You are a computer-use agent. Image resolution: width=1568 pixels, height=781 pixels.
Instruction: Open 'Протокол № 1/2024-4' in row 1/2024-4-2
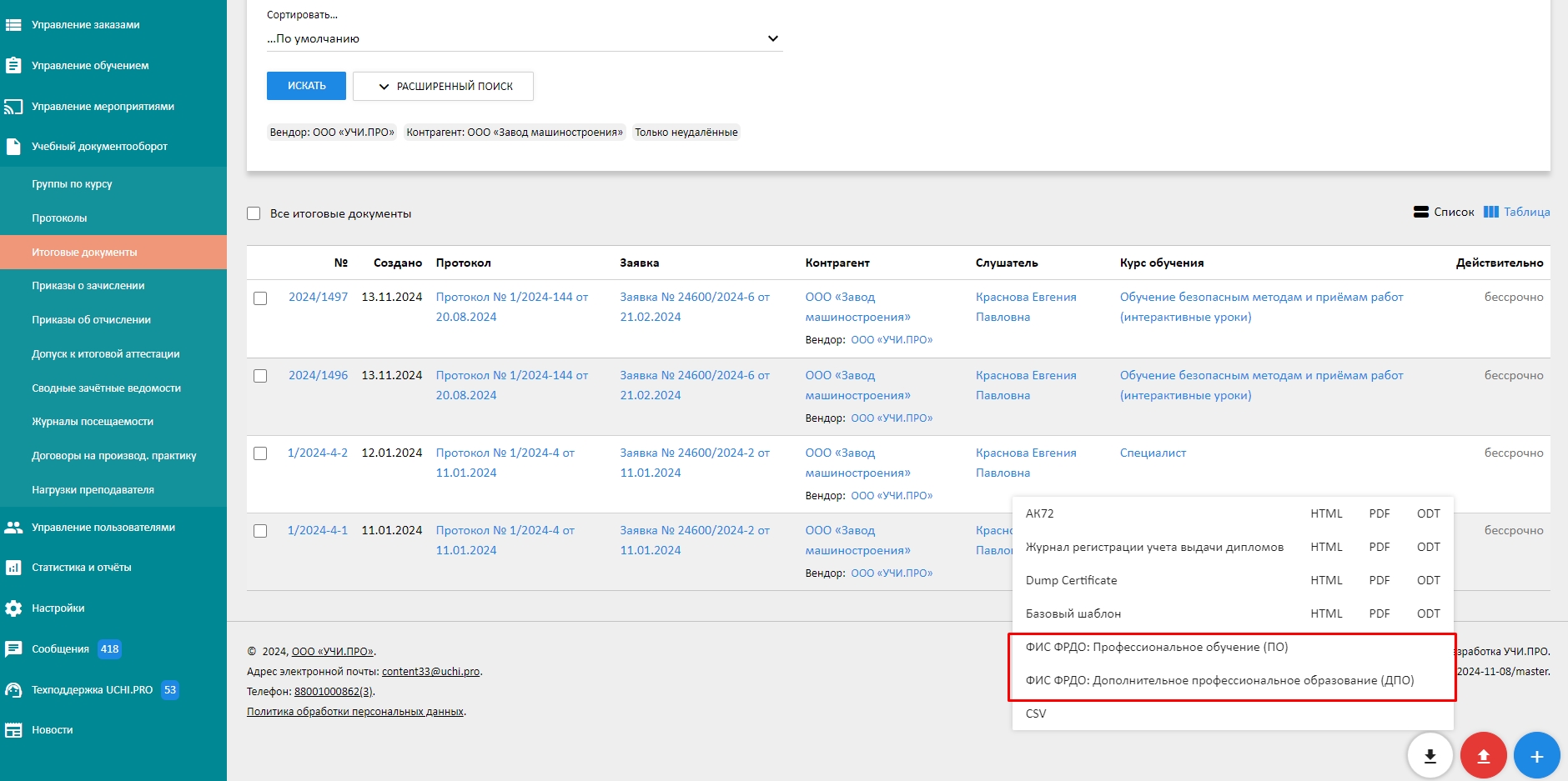505,463
